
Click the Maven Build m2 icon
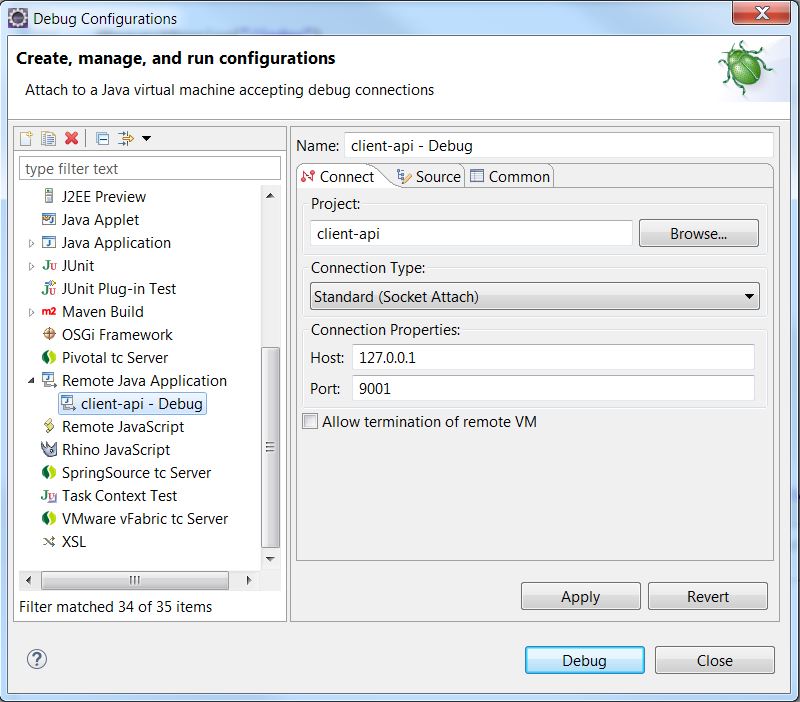coord(49,311)
